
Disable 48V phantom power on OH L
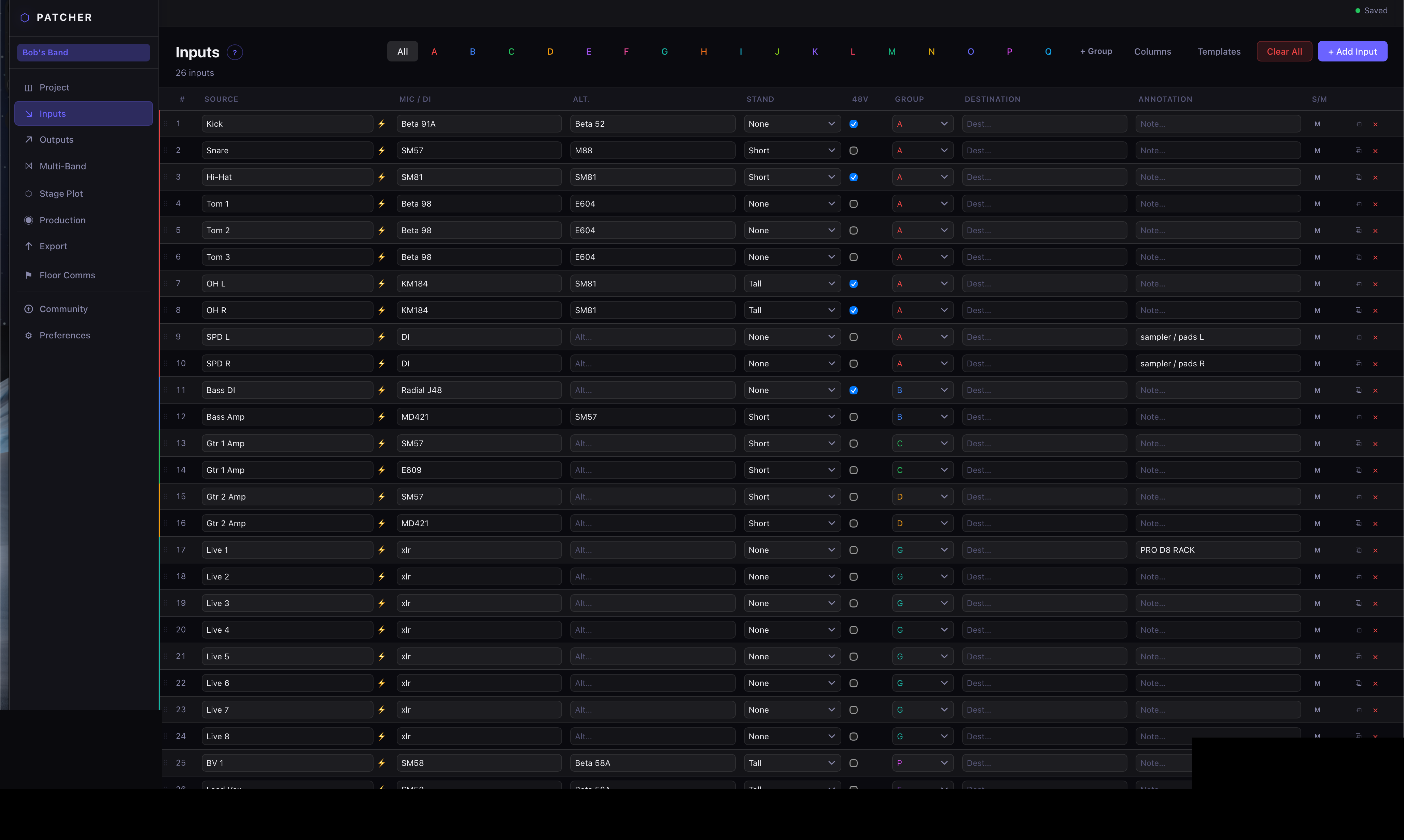(x=853, y=283)
